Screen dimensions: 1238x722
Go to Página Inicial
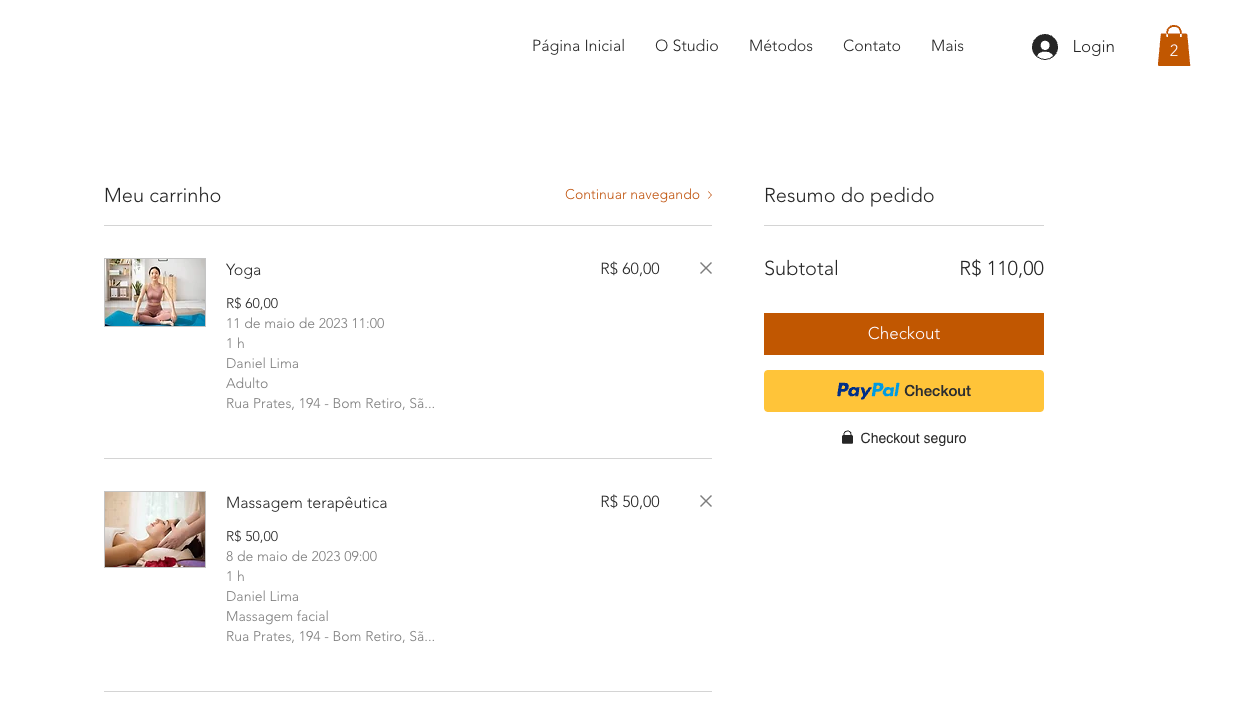(x=578, y=46)
